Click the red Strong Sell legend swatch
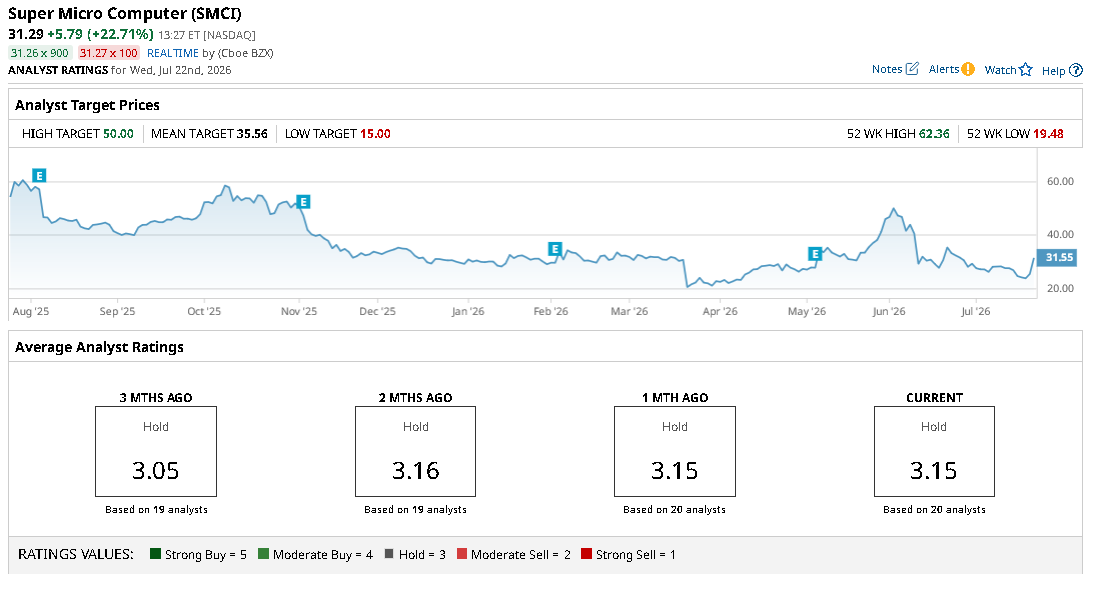Image resolution: width=1100 pixels, height=595 pixels. tap(586, 554)
